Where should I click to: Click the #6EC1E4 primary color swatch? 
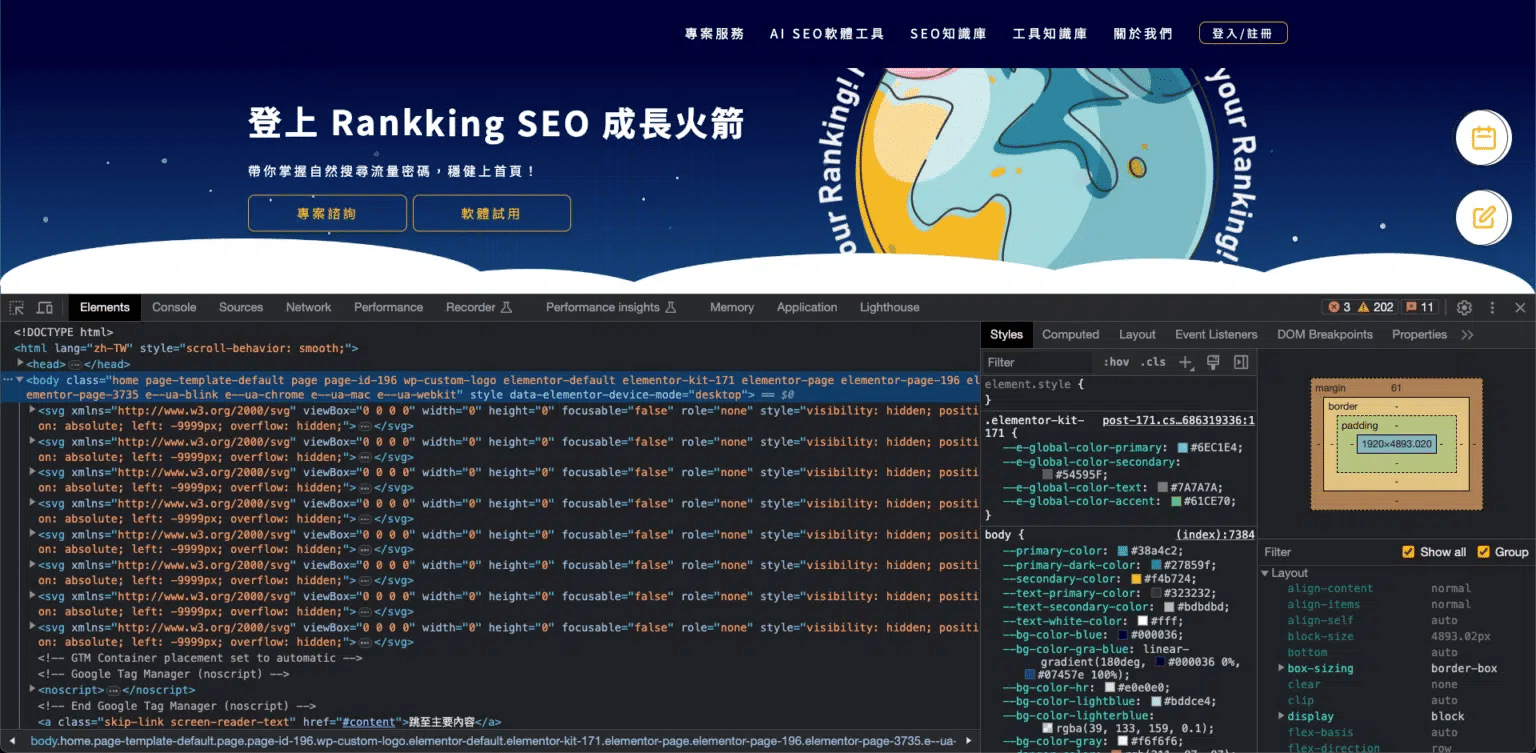pyautogui.click(x=1182, y=448)
